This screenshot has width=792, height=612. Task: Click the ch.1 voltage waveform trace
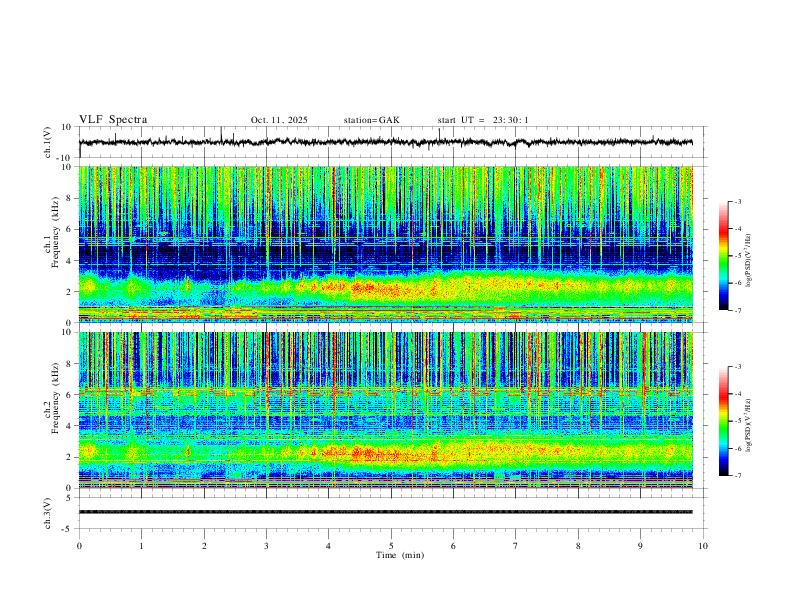[x=385, y=142]
